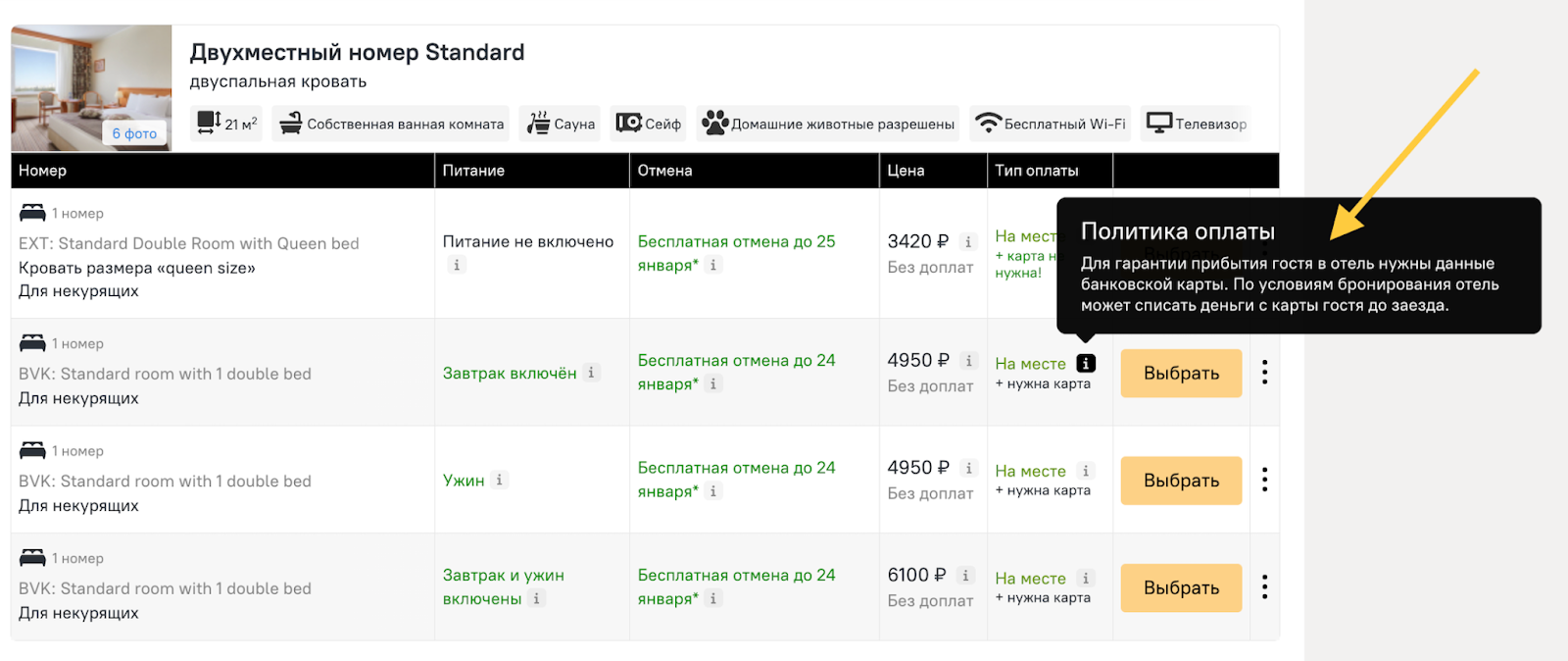Click двуспальная кровать subtitle
The image size is (1568, 661).
click(x=278, y=81)
